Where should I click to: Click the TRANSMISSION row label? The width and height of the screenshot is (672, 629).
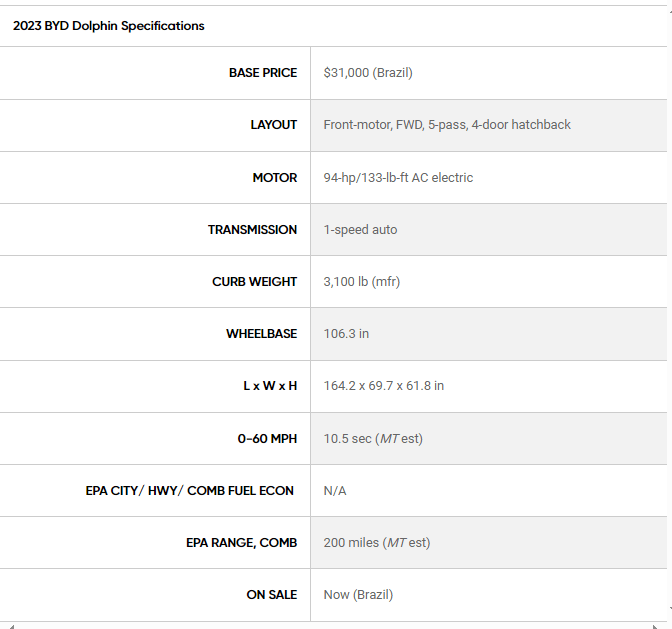(x=252, y=230)
